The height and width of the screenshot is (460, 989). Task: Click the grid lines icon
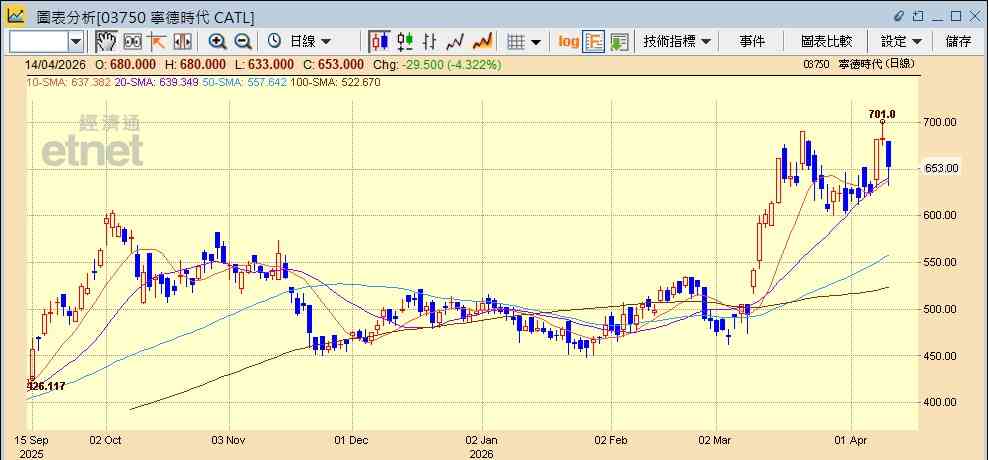click(517, 42)
